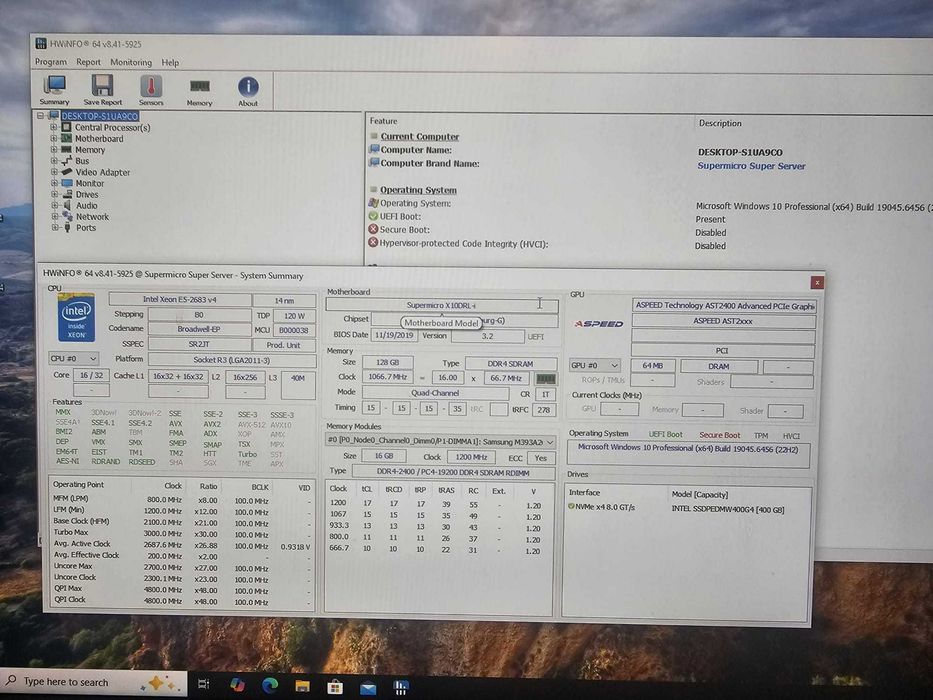
Task: Click the Video Adapter tree icon
Action: tap(67, 172)
